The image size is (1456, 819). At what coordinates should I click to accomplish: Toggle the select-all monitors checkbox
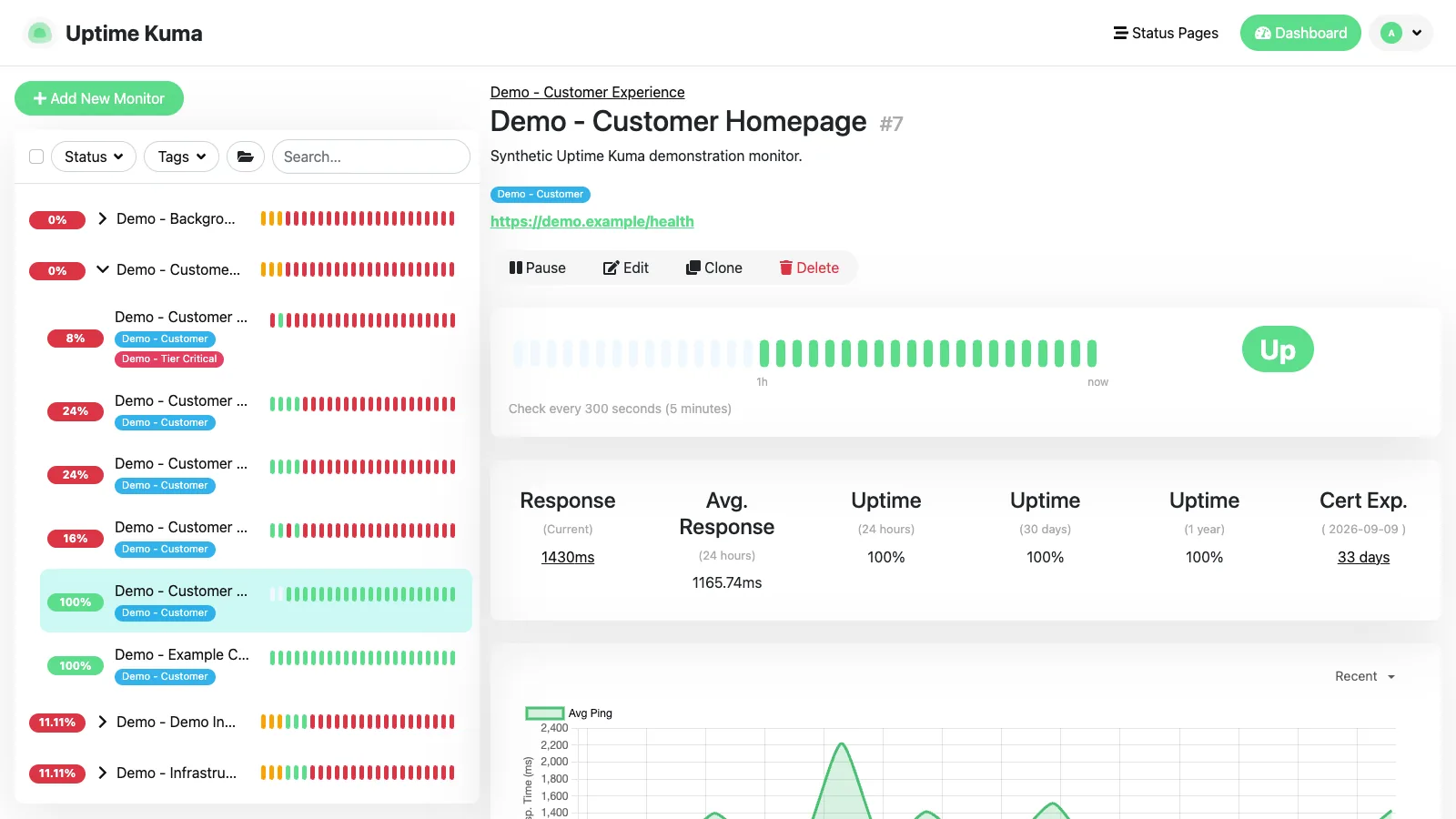[36, 157]
